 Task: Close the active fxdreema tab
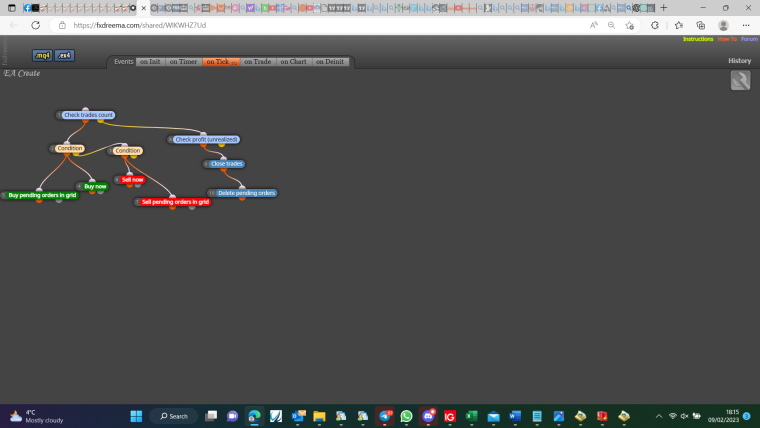(143, 8)
